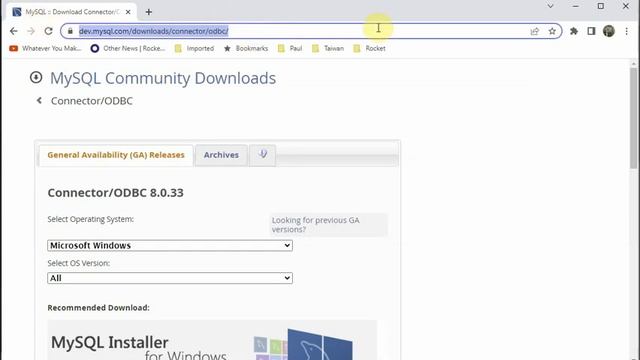640x360 pixels.
Task: Go back using browser back arrow
Action: (13, 31)
